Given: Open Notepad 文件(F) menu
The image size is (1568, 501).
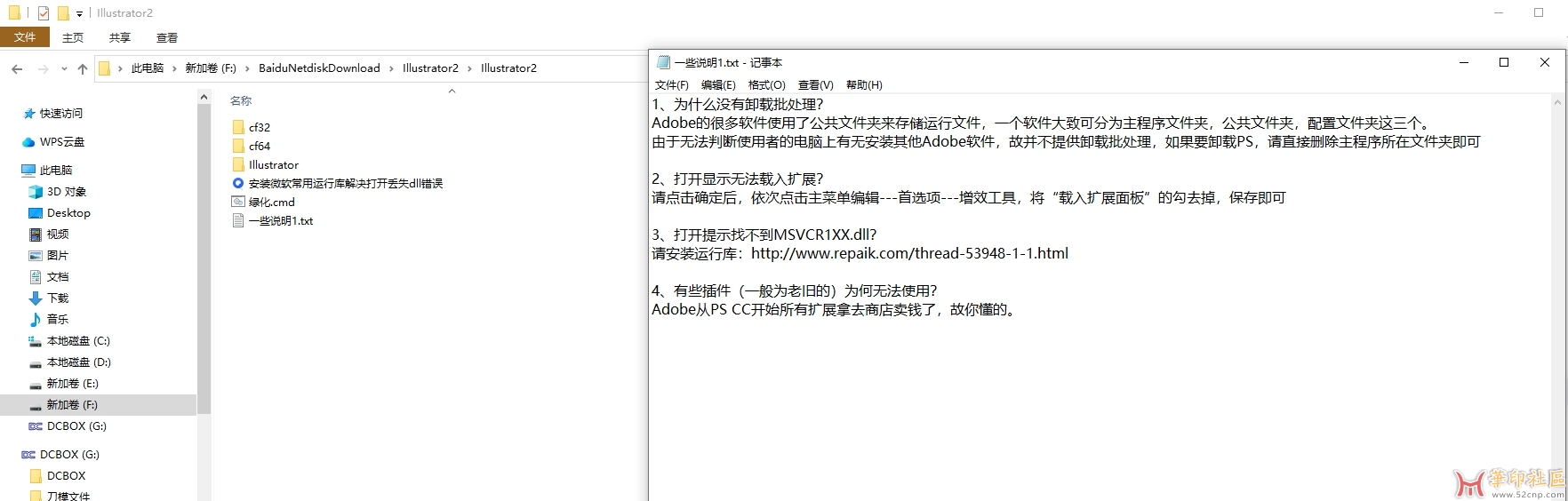Looking at the screenshot, I should point(672,85).
